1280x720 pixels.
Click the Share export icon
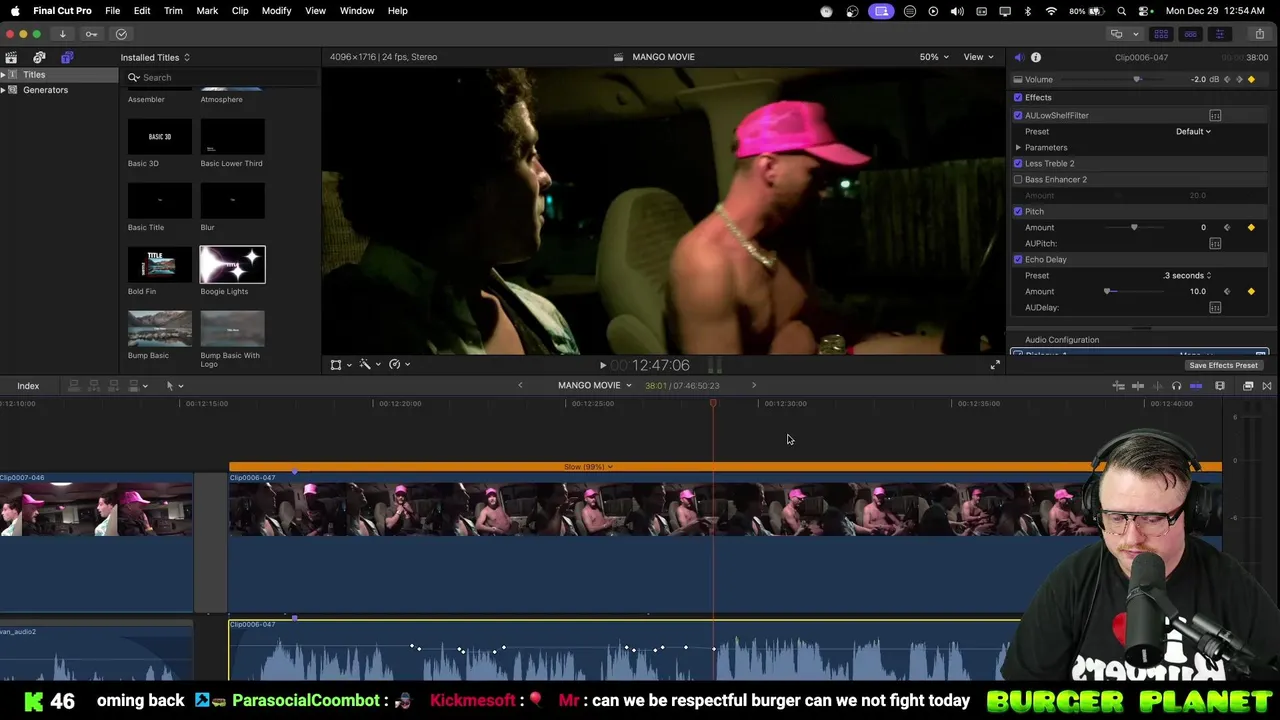(x=1259, y=34)
